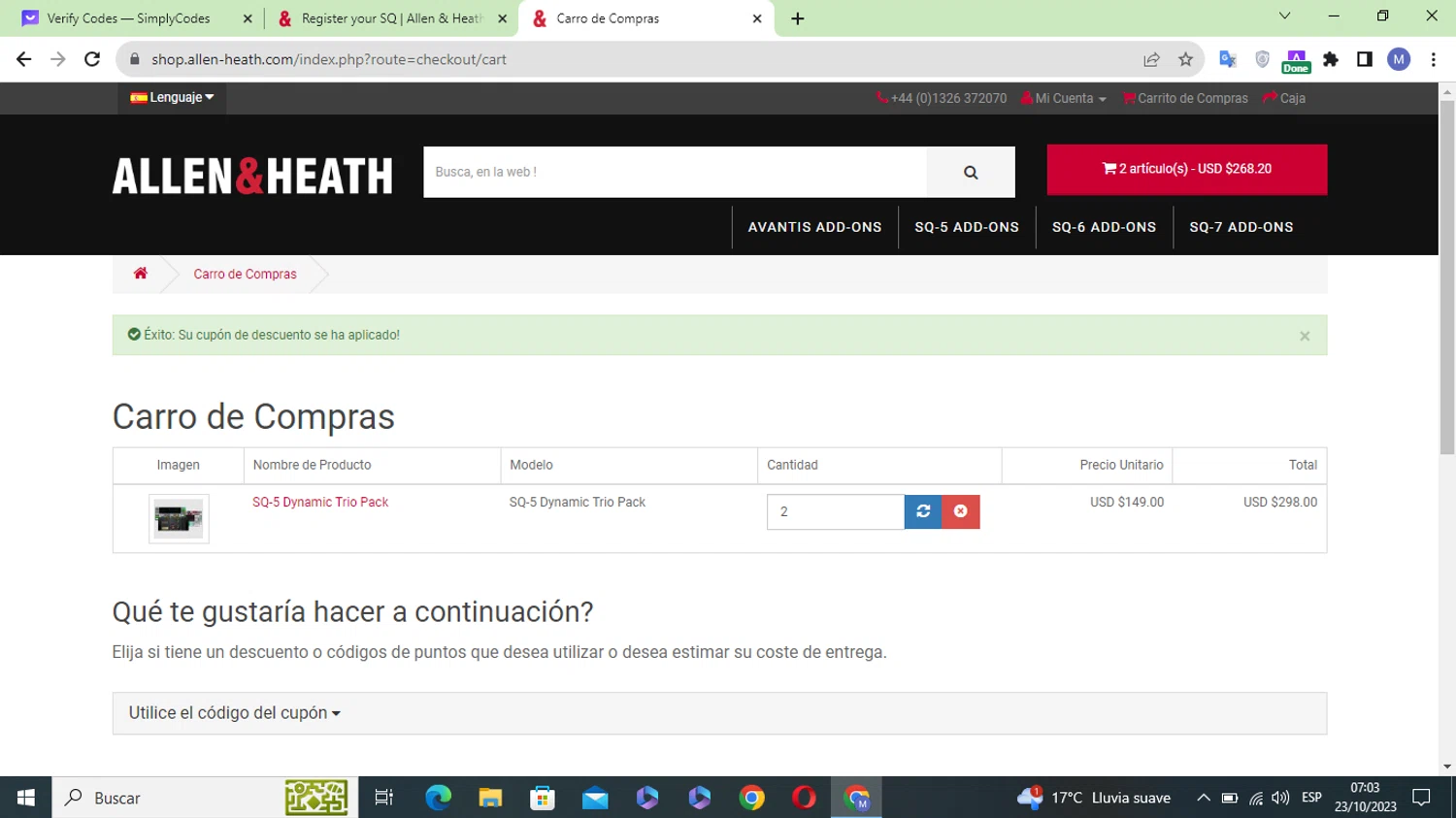
Task: Go to Caja checkout link
Action: 1283,98
